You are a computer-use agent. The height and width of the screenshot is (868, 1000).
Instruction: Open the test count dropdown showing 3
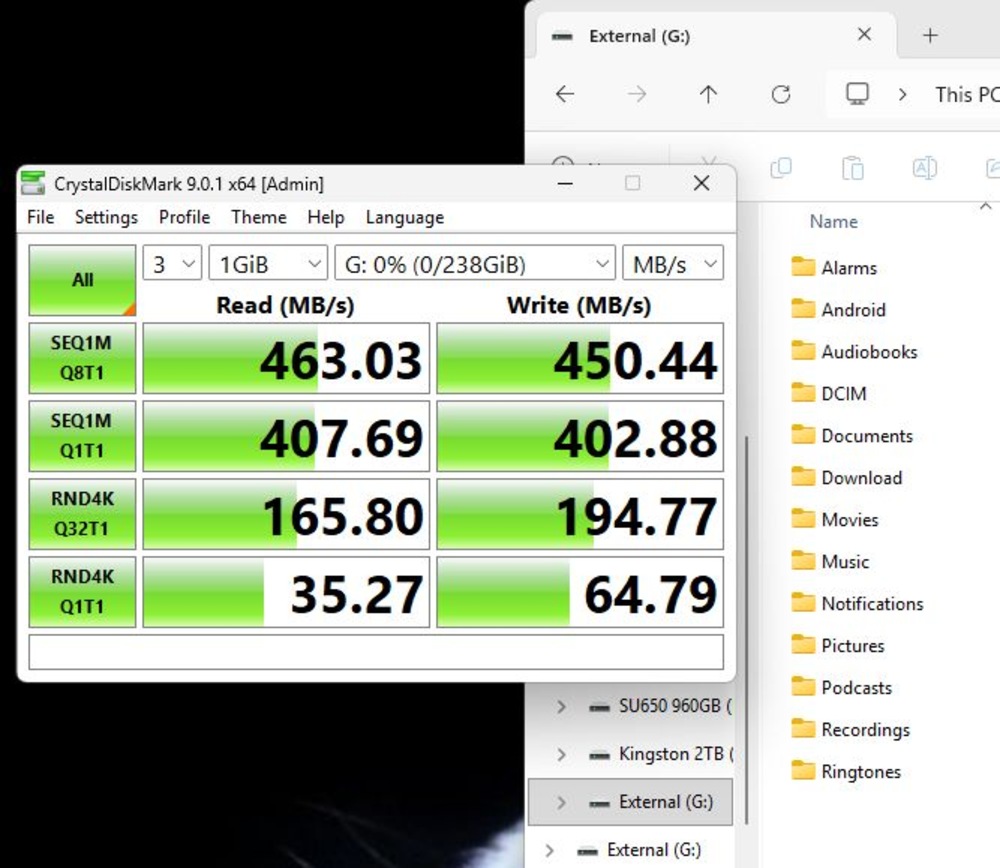coord(173,265)
